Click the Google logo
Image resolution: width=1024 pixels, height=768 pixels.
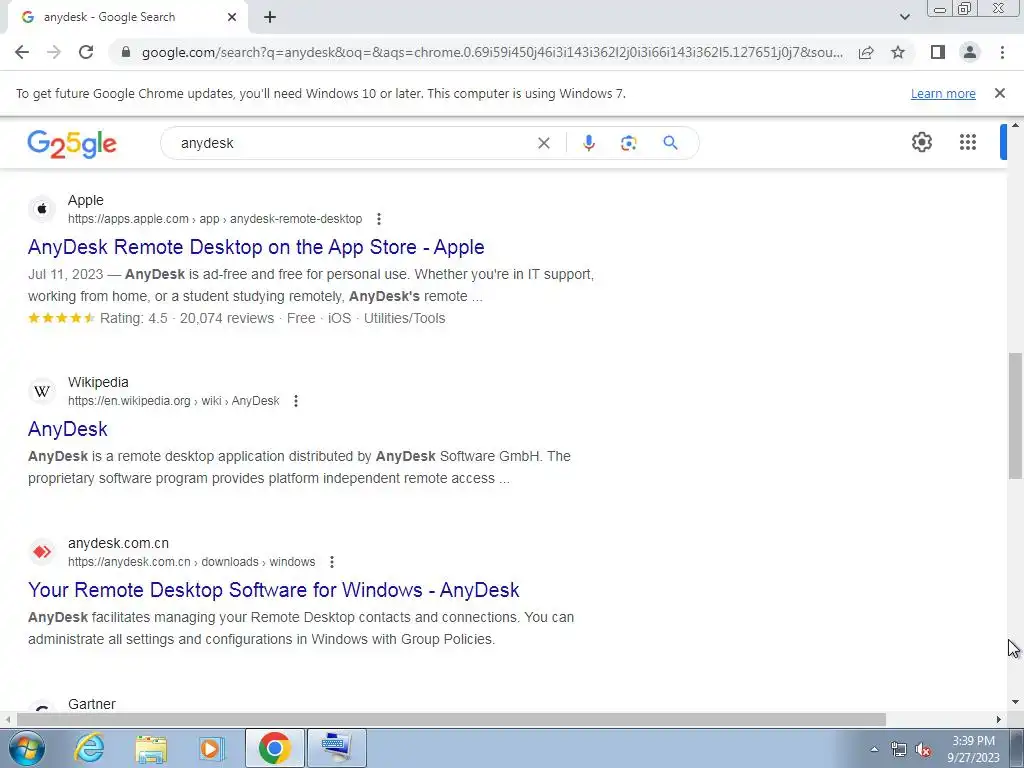[72, 144]
